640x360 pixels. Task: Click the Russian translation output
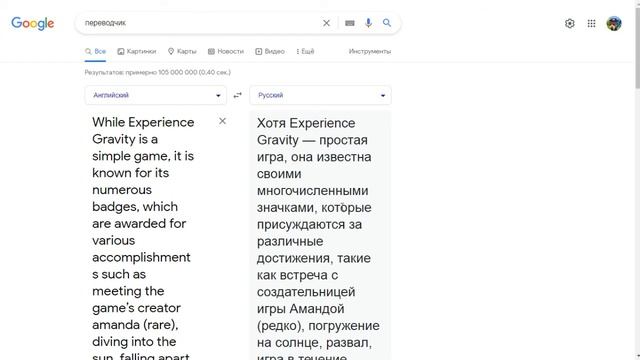point(320,236)
